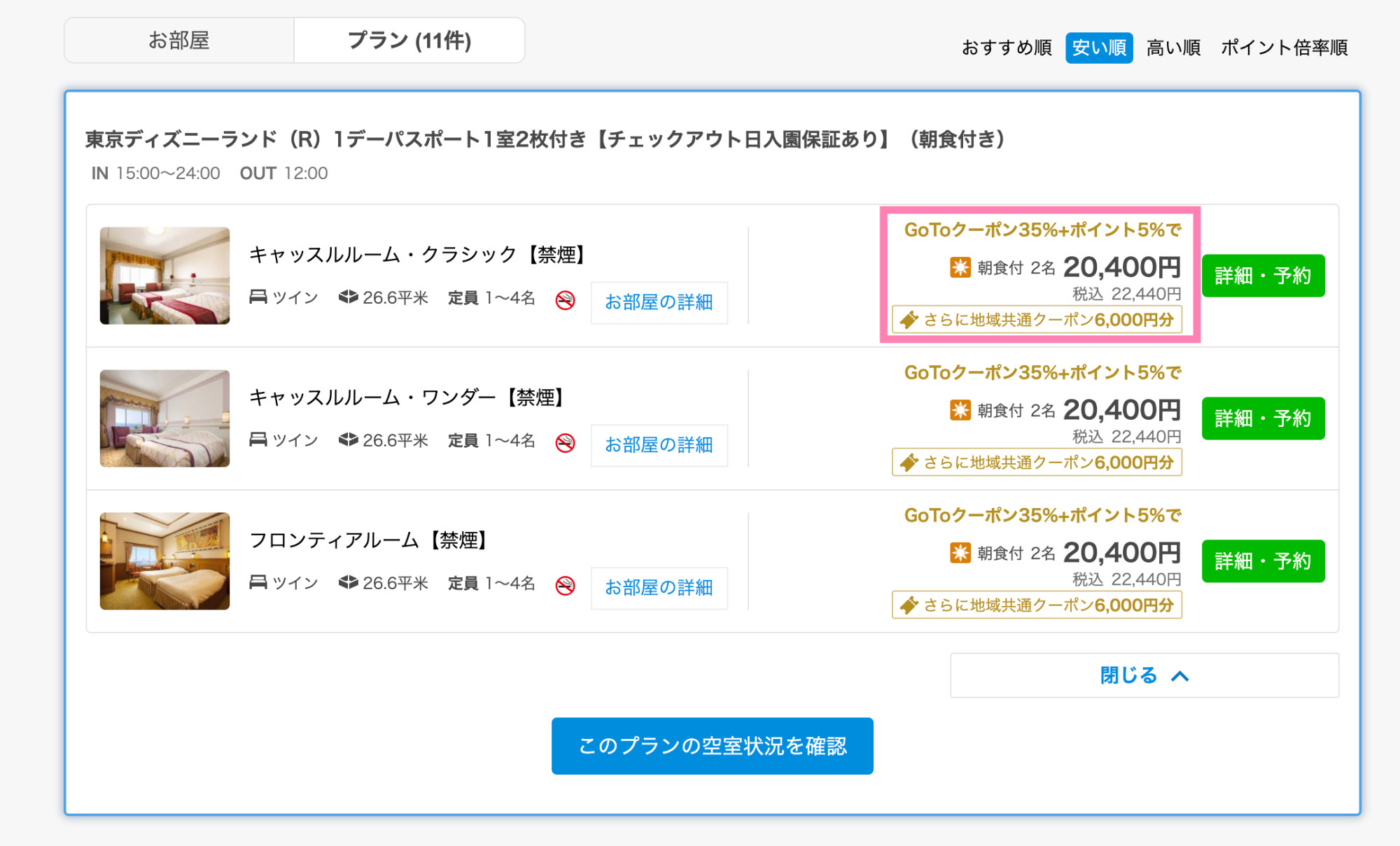Click 地域共通クーポン6,000円分 badge for キャッスルルーム・ワンダー
This screenshot has height=846, width=1400.
click(1037, 463)
